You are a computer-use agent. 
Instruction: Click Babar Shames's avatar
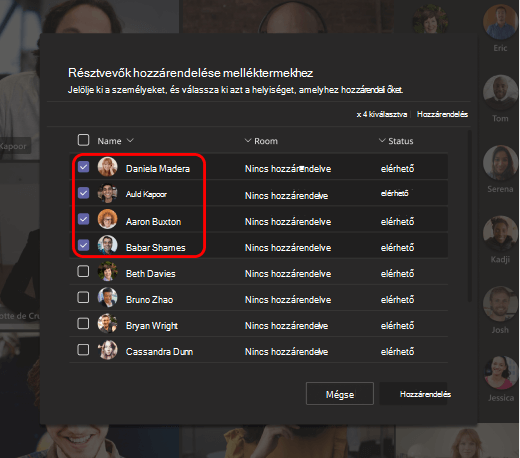(107, 245)
